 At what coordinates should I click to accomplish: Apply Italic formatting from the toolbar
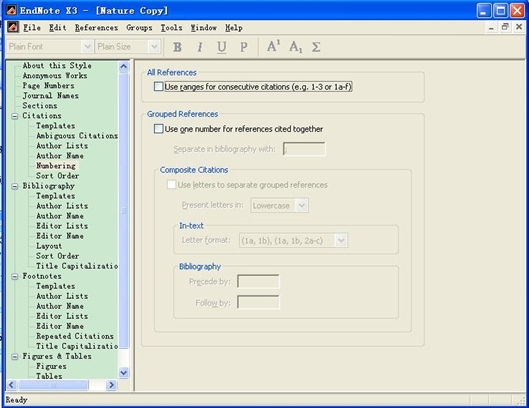click(x=200, y=47)
